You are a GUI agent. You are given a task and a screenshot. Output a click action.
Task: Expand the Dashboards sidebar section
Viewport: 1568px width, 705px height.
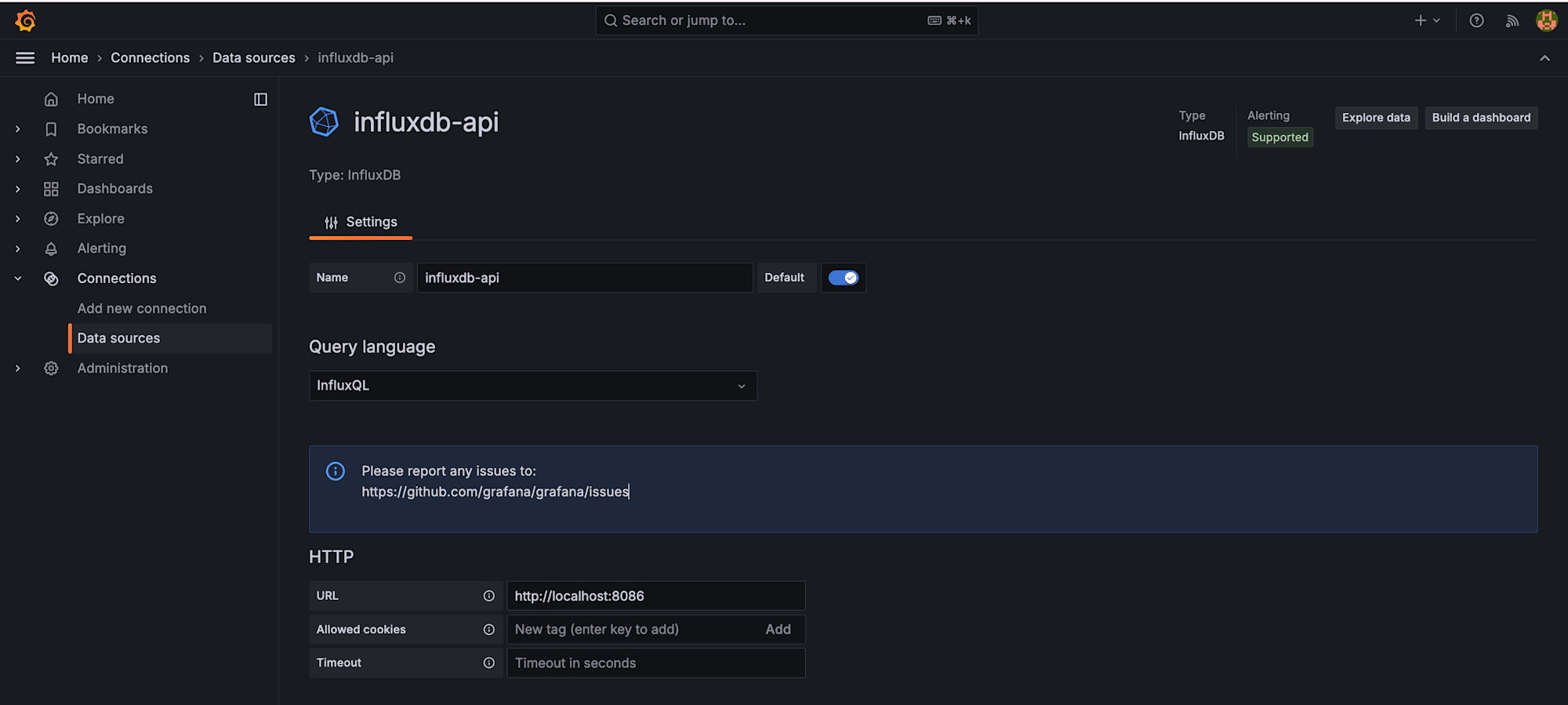(x=18, y=189)
